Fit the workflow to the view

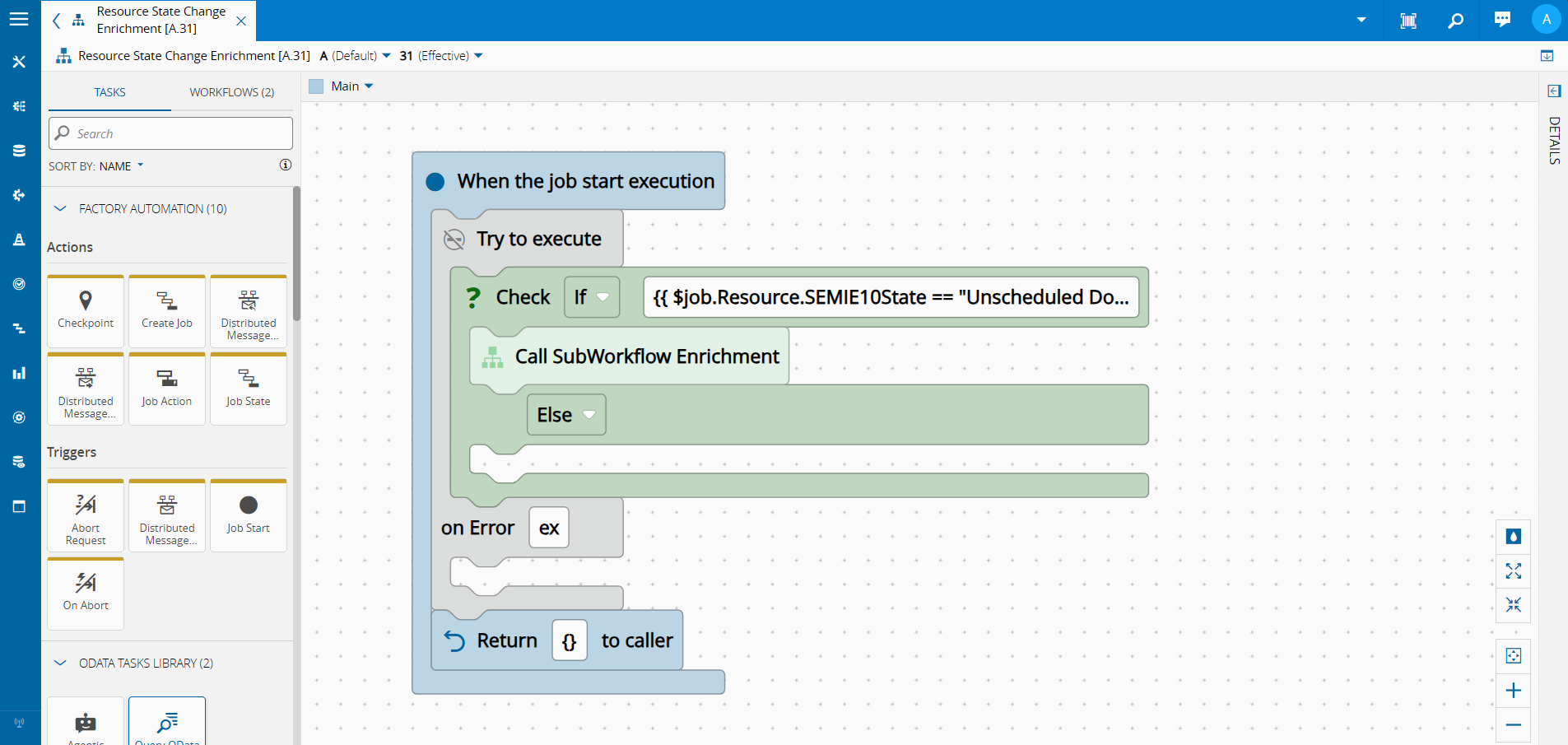(x=1513, y=655)
